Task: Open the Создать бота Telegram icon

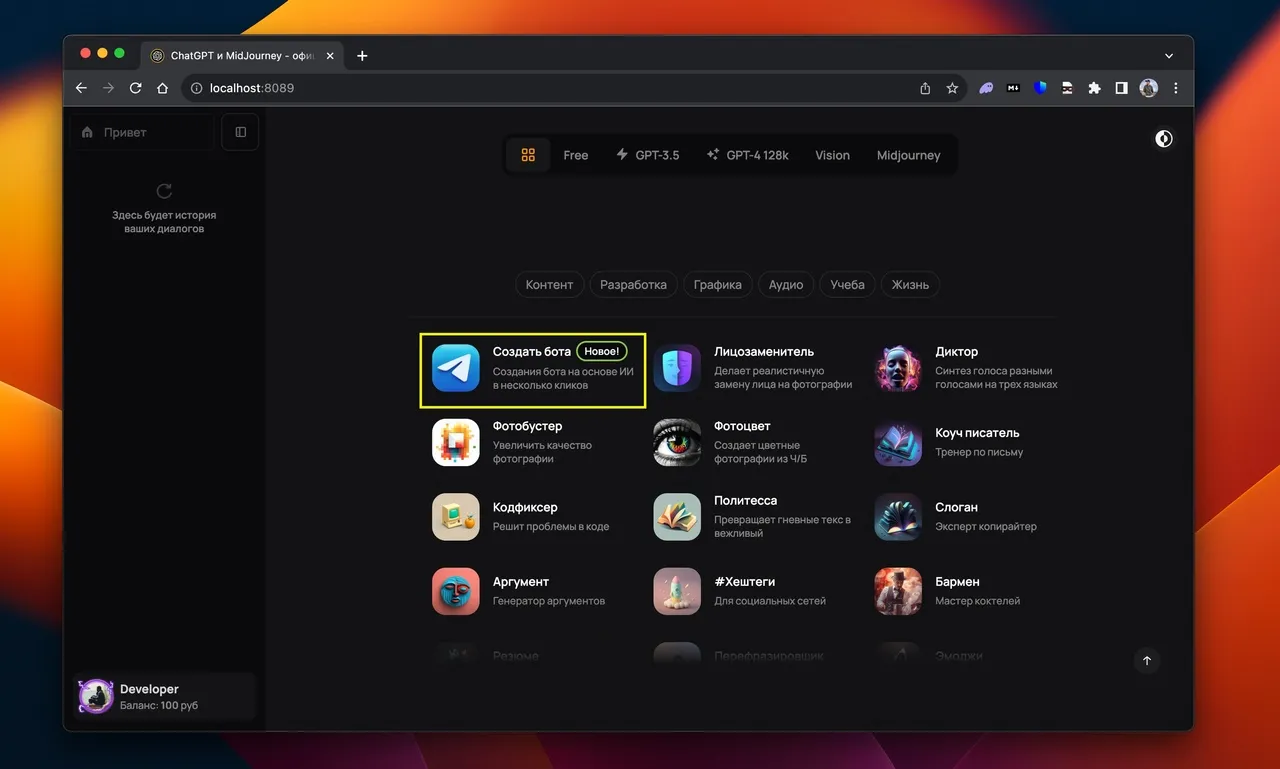Action: pos(456,368)
